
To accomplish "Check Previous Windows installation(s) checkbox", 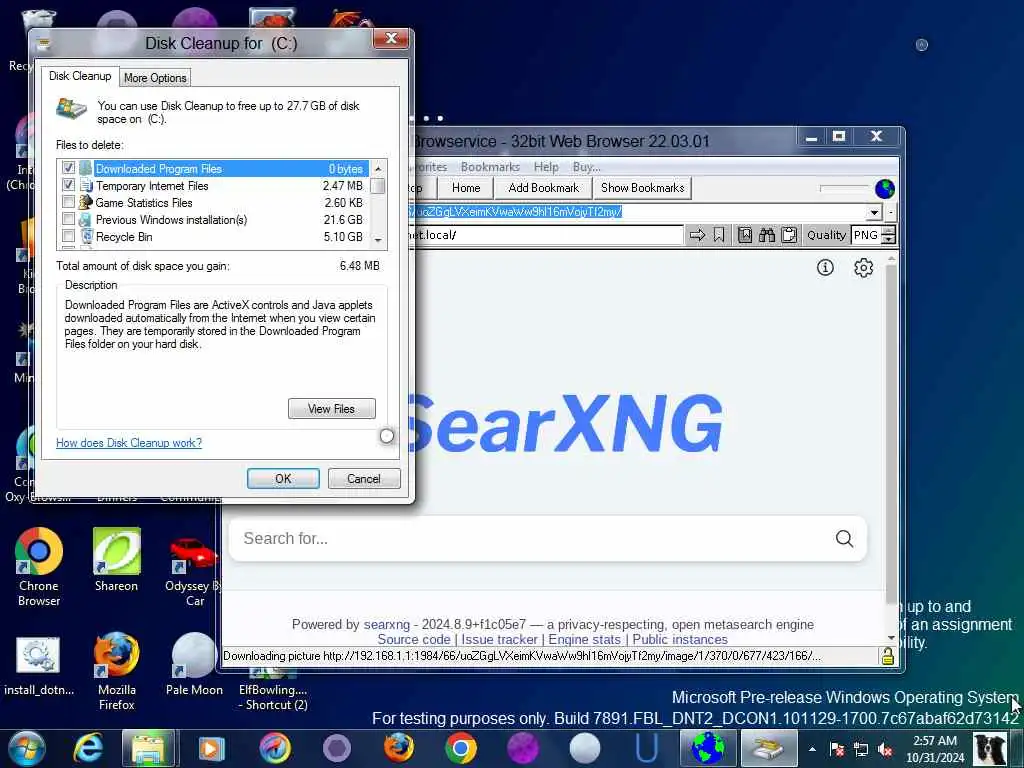I will (68, 219).
